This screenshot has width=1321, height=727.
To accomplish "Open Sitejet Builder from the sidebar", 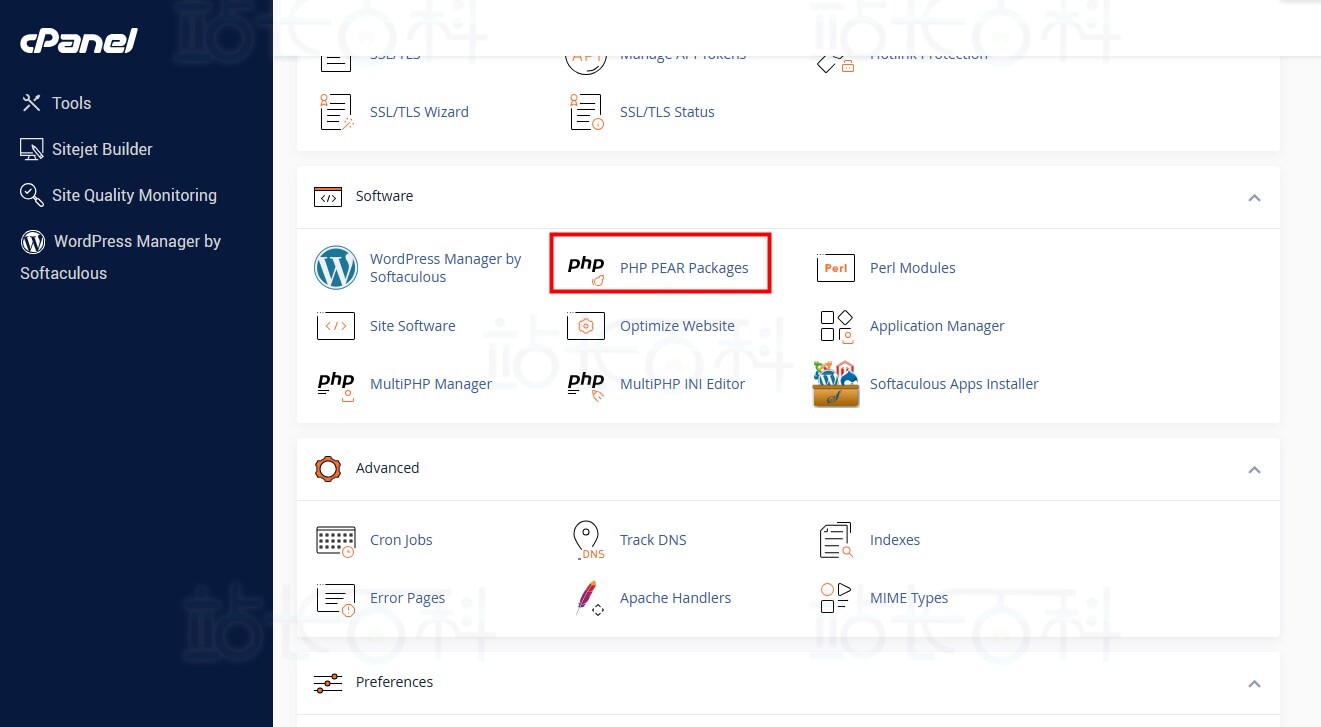I will tap(101, 149).
